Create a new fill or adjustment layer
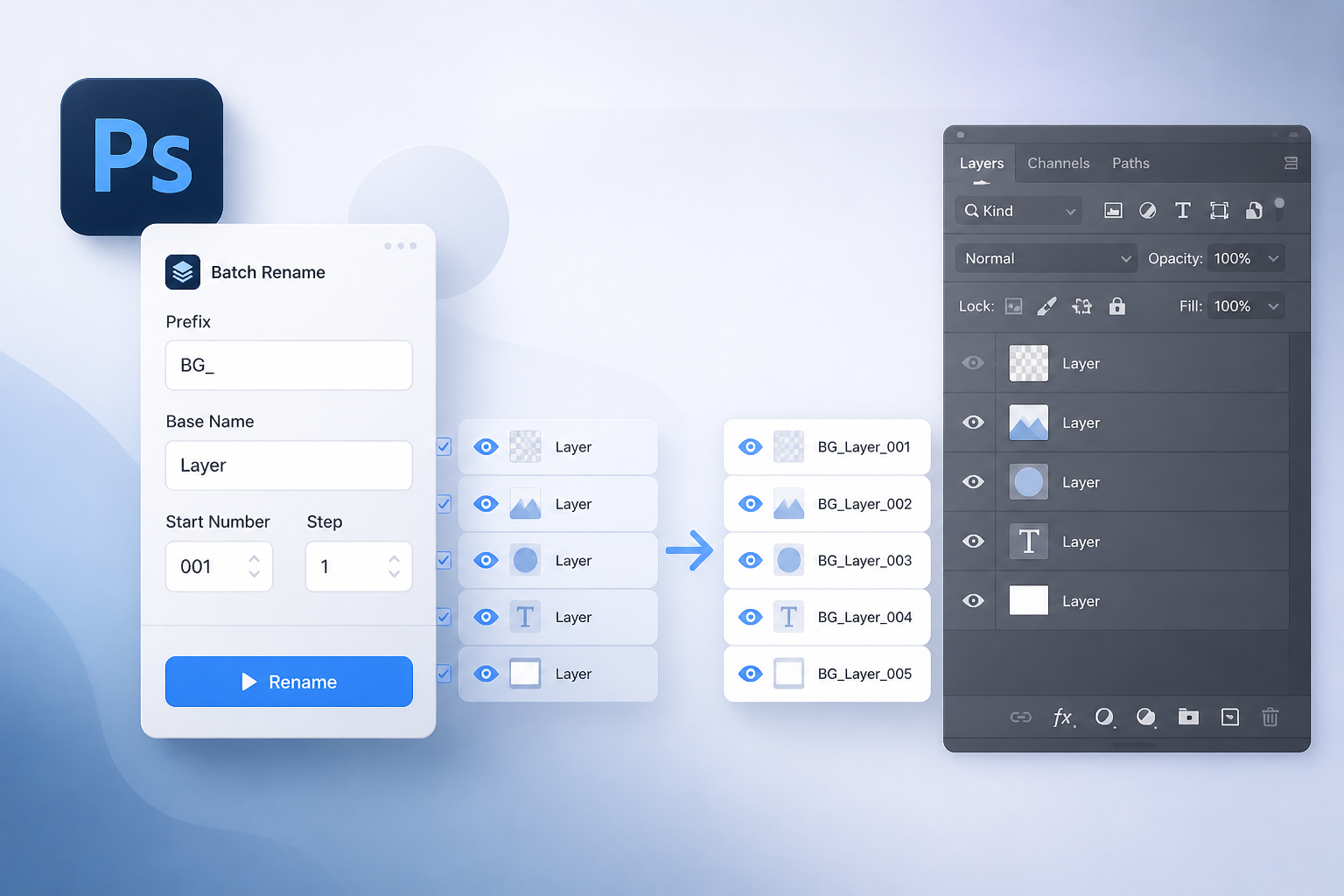This screenshot has width=1344, height=896. click(1145, 717)
